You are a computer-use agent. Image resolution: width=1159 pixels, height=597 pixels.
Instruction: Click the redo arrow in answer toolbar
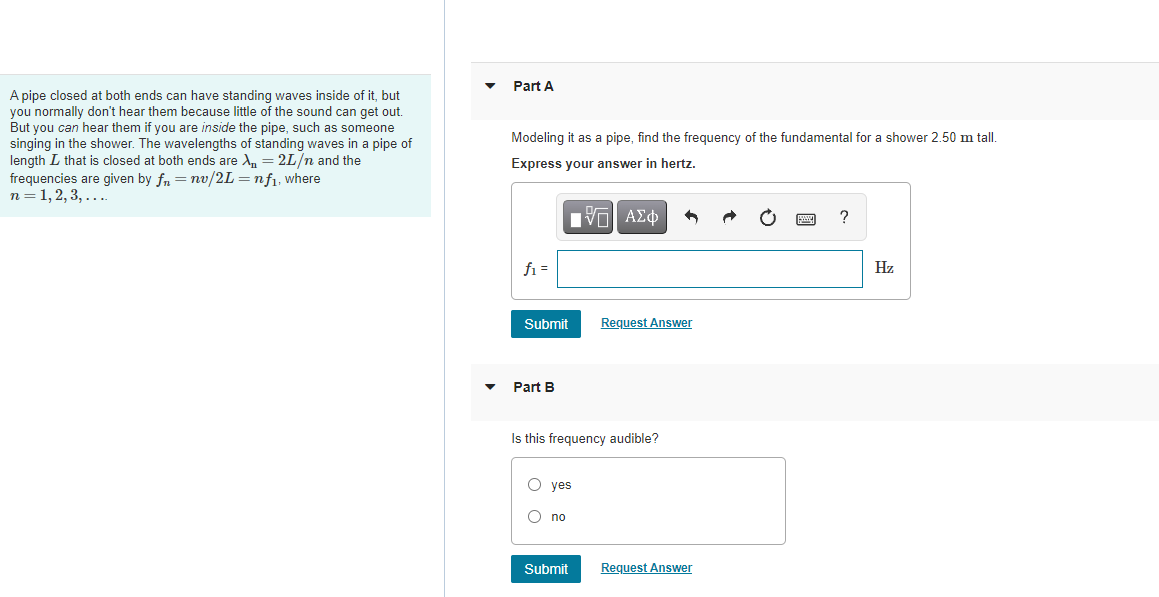click(x=730, y=217)
